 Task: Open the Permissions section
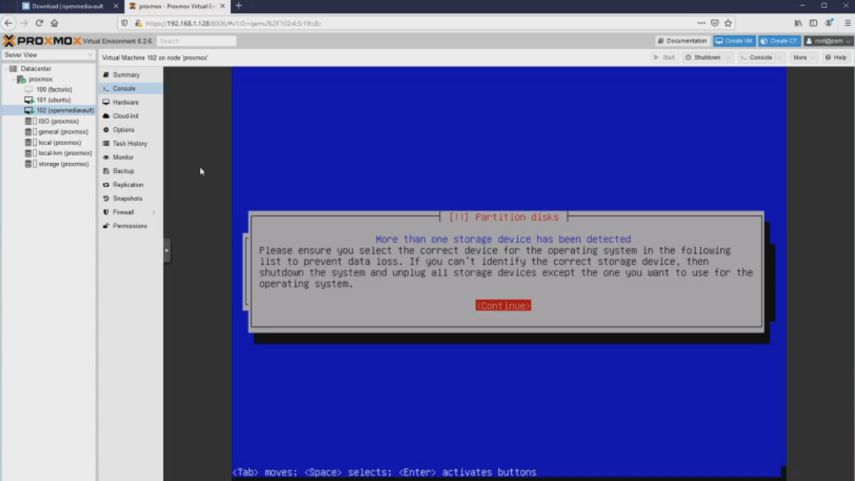click(129, 226)
